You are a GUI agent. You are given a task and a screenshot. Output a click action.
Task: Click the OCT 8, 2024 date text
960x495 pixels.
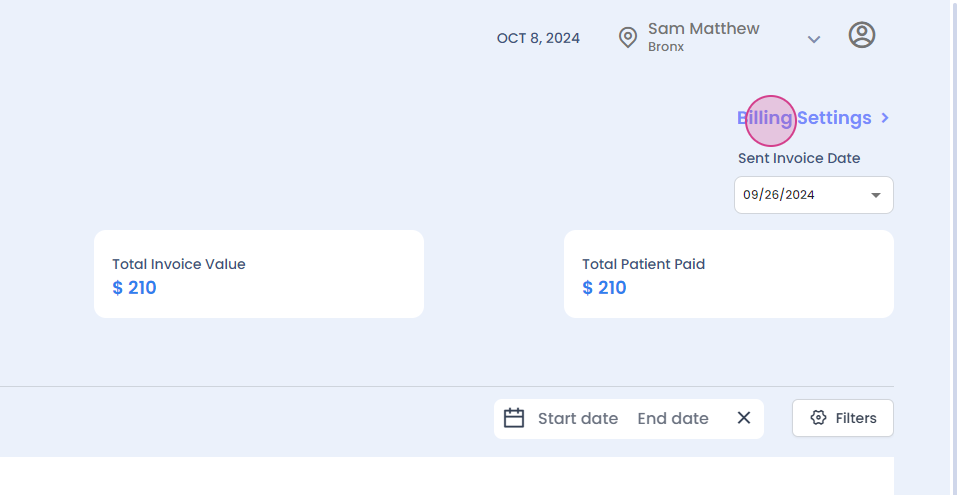538,38
